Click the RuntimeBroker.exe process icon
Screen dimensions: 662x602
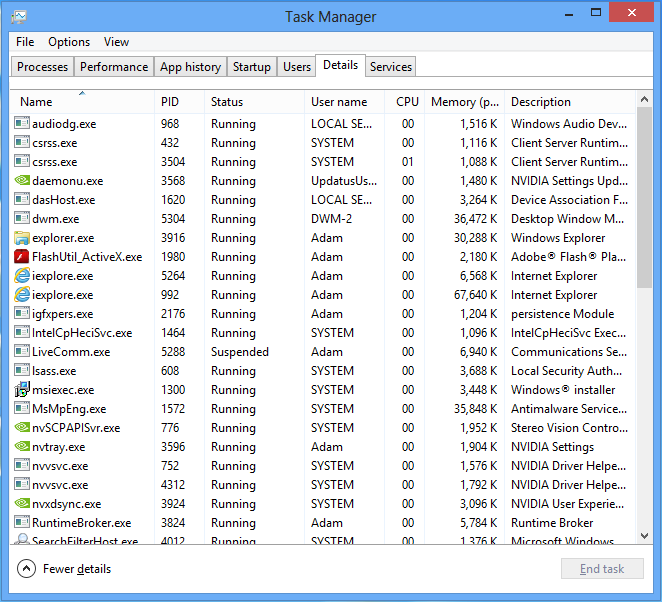coord(22,522)
